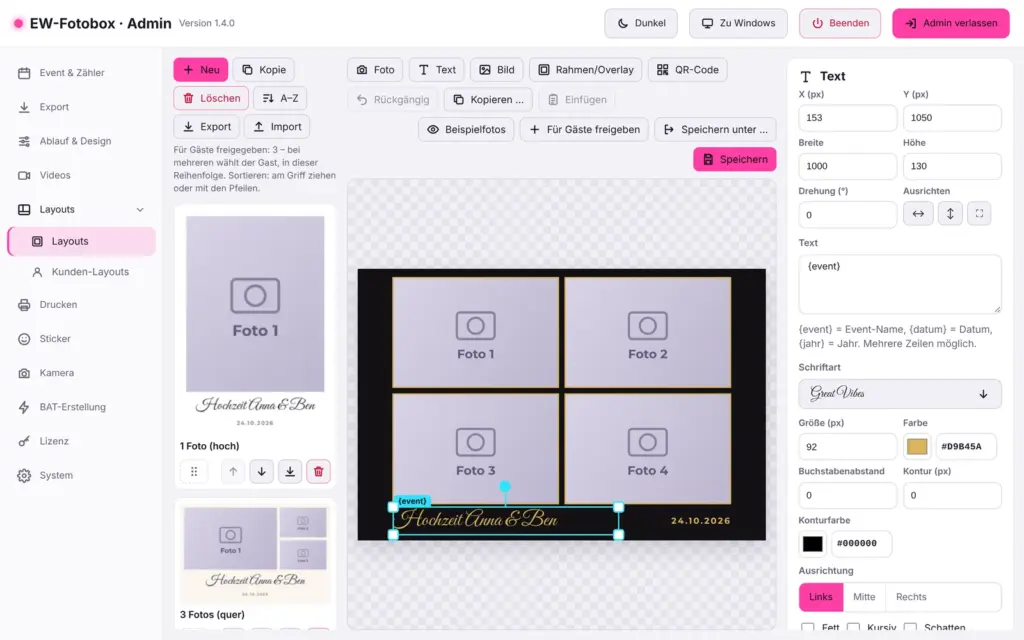Set Ausrichtung to Rechts
The height and width of the screenshot is (640, 1024).
click(x=911, y=597)
